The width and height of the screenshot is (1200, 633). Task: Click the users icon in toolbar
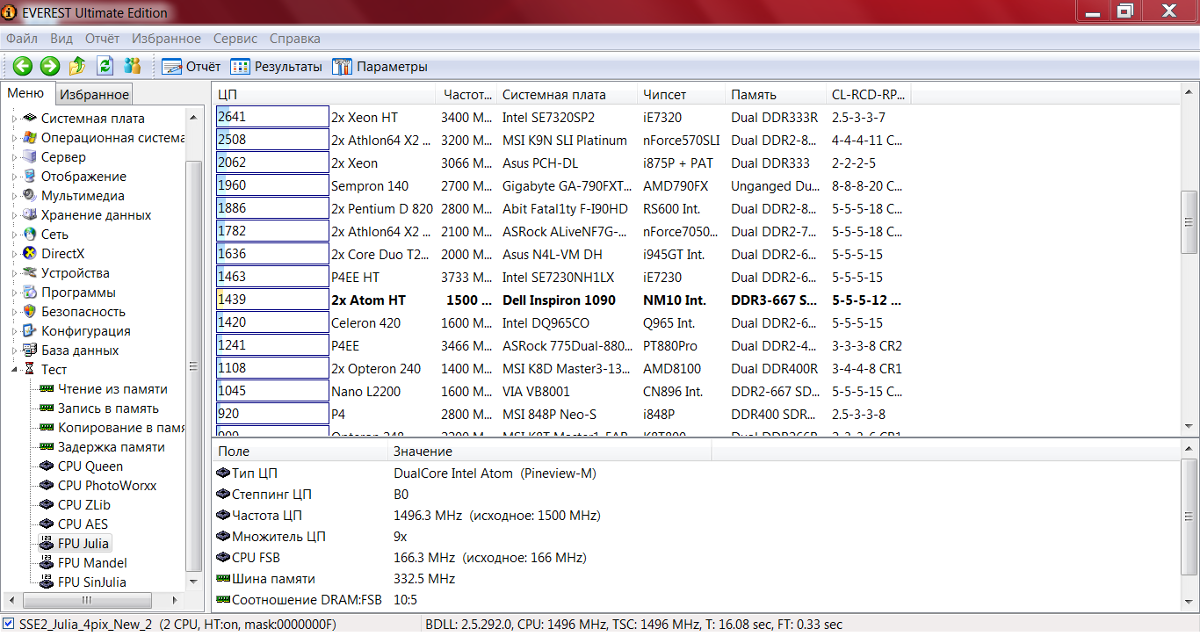132,66
